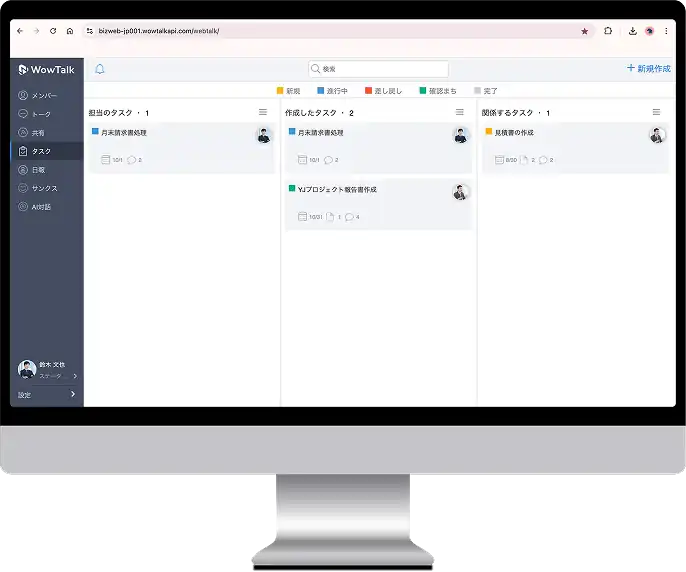Screen dimensions: 686x572
Task: Click the 差し戻し red status legend
Action: (384, 91)
